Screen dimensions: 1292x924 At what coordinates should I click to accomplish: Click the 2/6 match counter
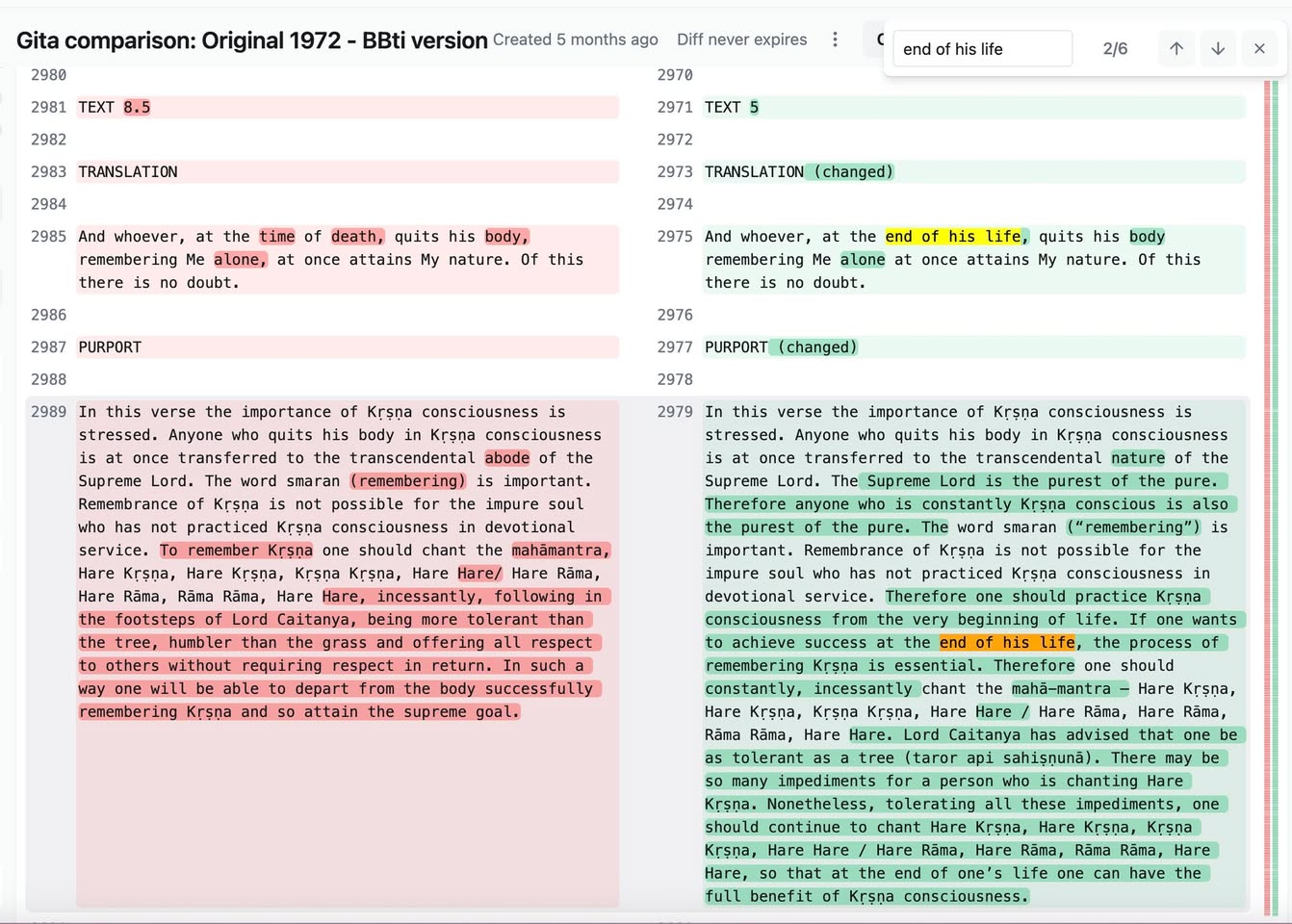tap(1115, 49)
